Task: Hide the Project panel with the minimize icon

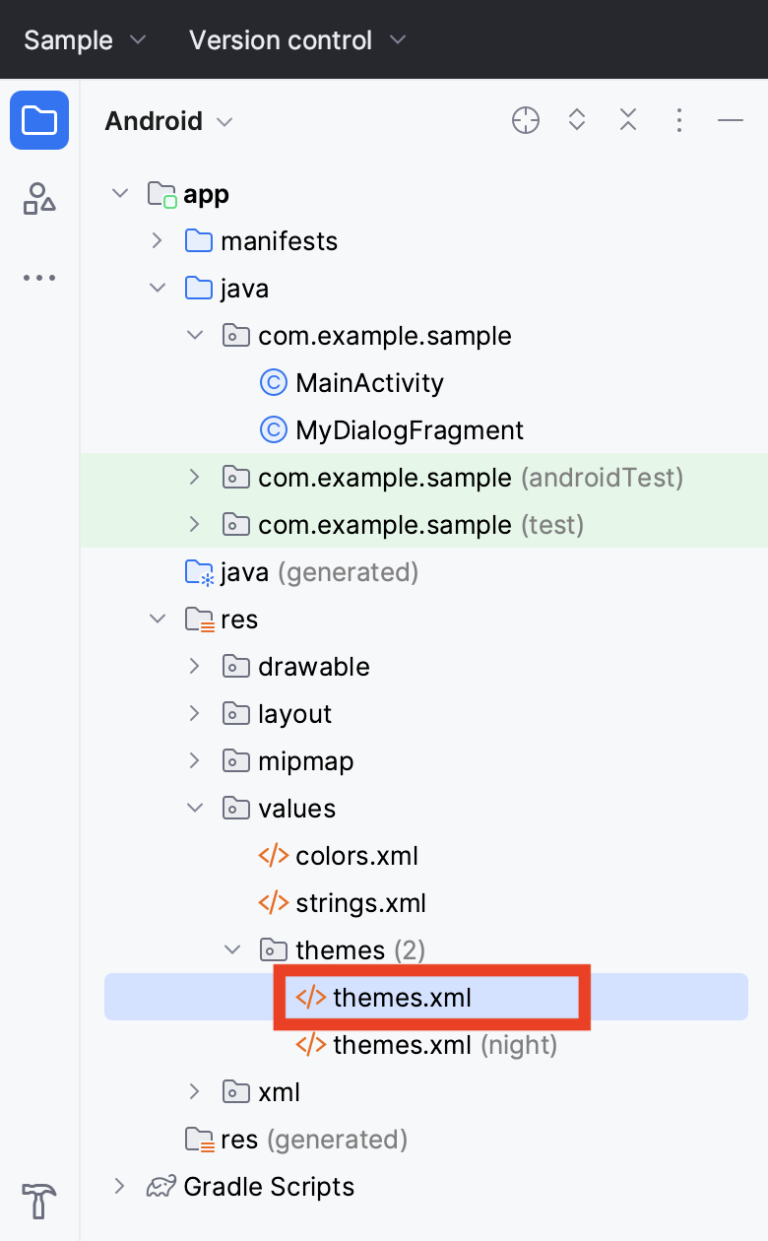Action: 731,120
